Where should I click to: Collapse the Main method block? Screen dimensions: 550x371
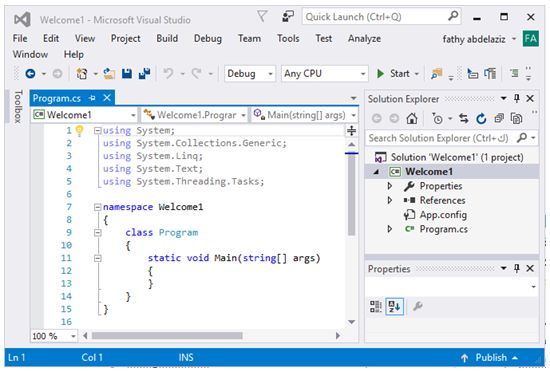(x=98, y=258)
